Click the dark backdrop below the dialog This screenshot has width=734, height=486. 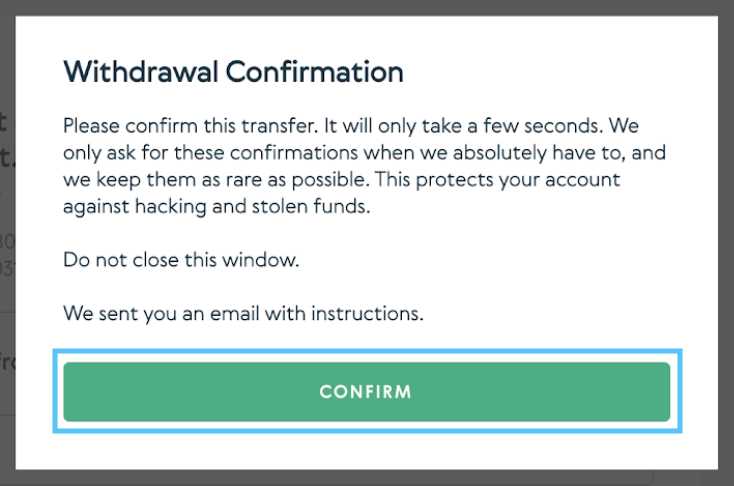pyautogui.click(x=366, y=477)
